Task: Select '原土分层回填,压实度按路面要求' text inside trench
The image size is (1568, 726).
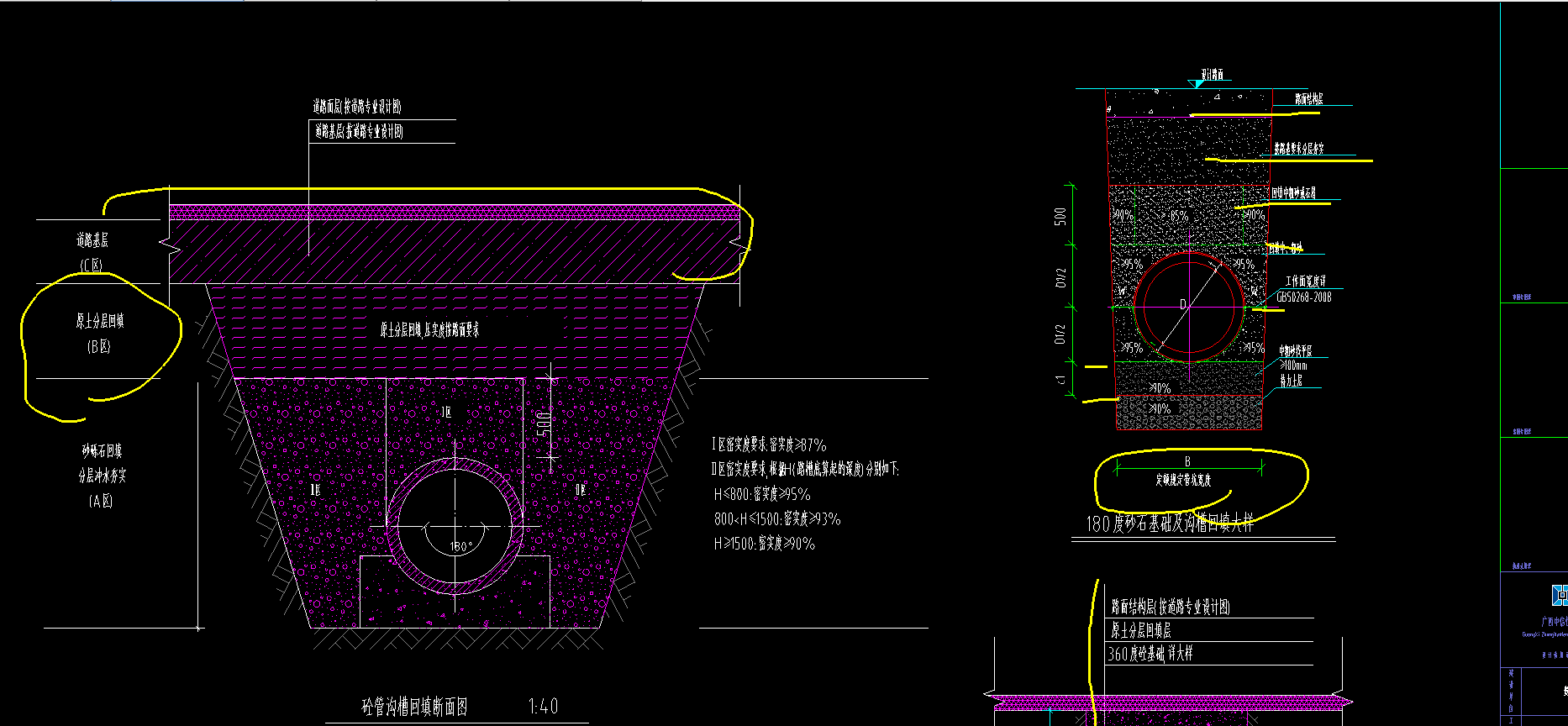Action: (429, 330)
